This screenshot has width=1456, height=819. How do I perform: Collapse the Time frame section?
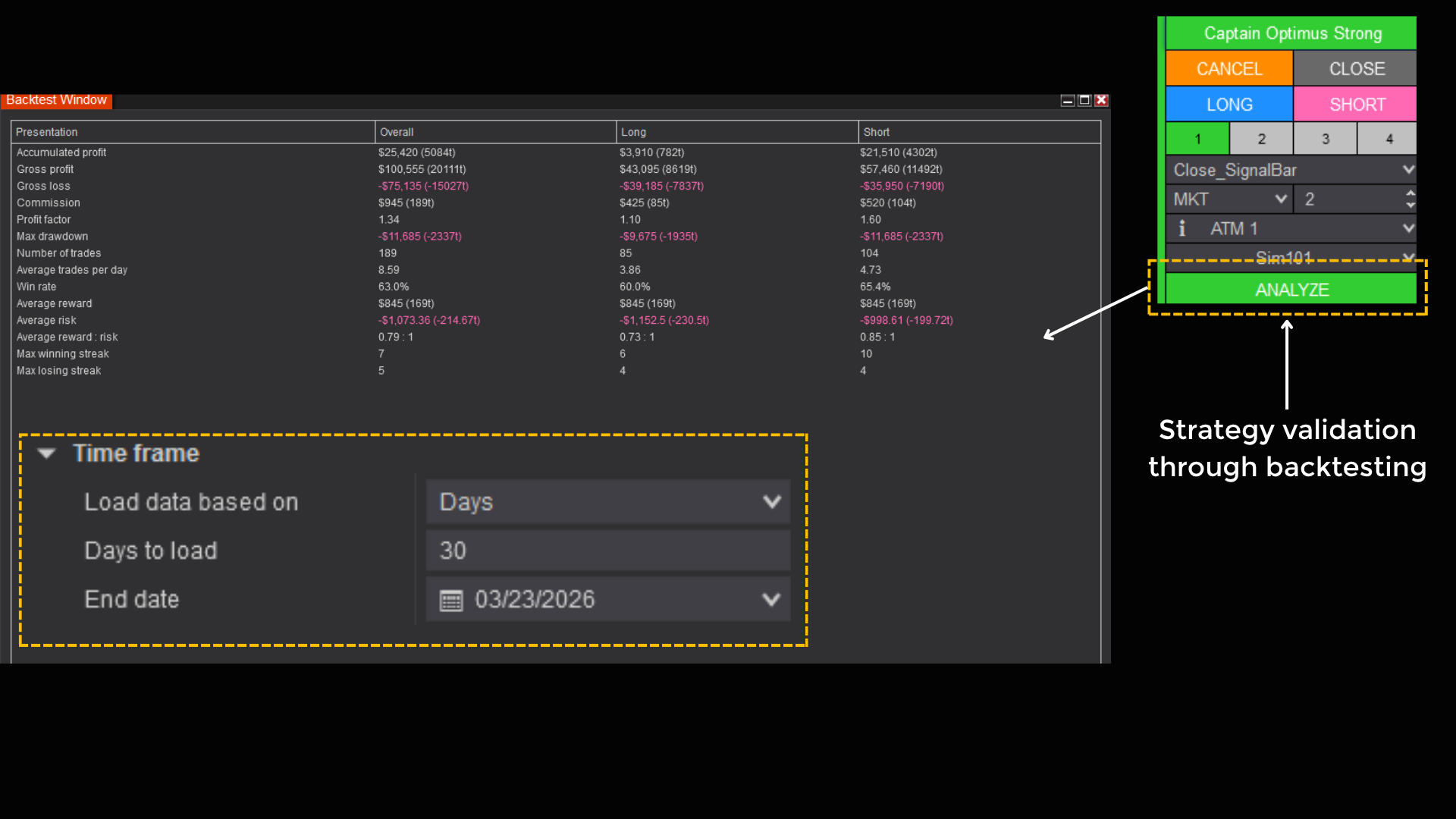pyautogui.click(x=47, y=453)
